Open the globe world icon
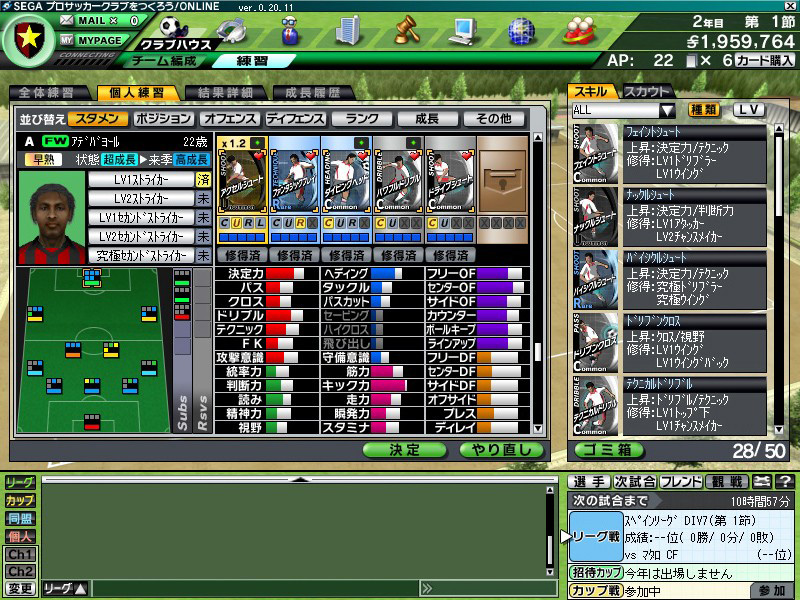 521,31
